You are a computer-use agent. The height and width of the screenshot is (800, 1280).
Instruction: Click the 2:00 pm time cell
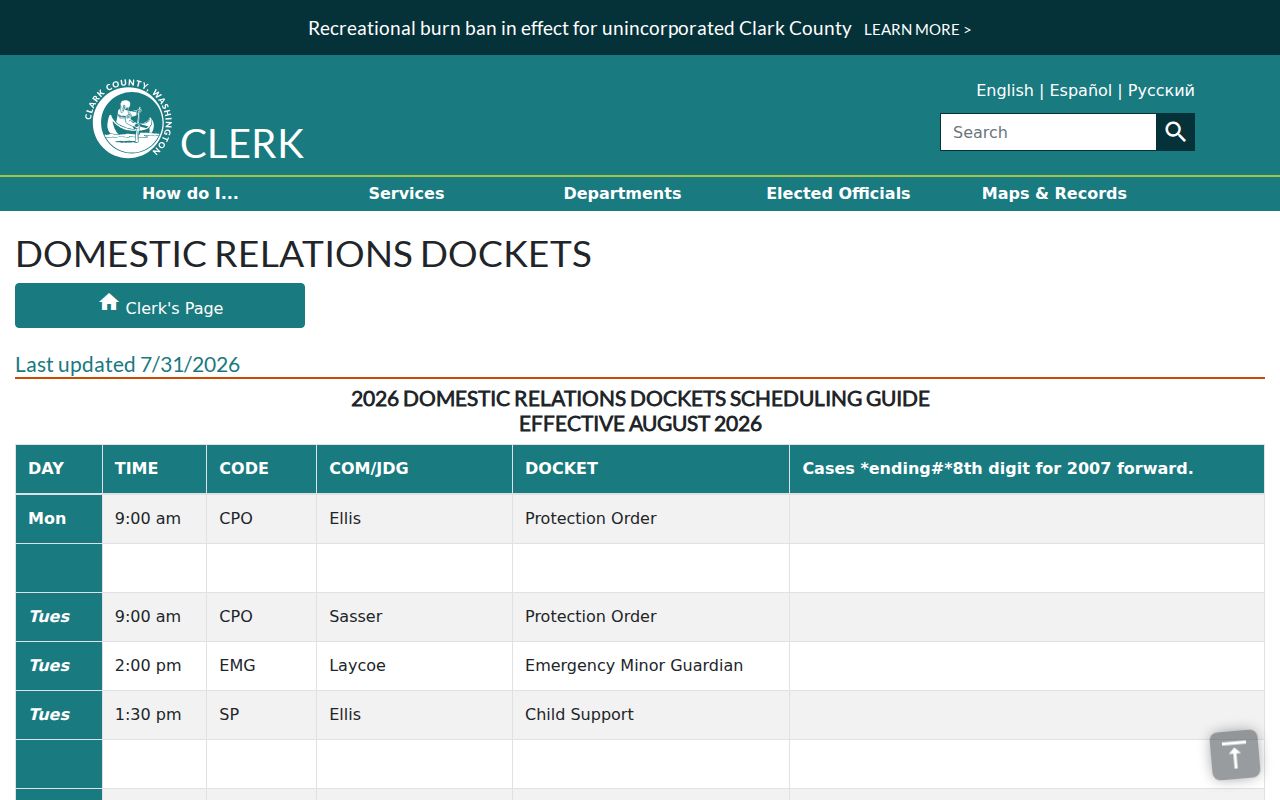tap(154, 666)
